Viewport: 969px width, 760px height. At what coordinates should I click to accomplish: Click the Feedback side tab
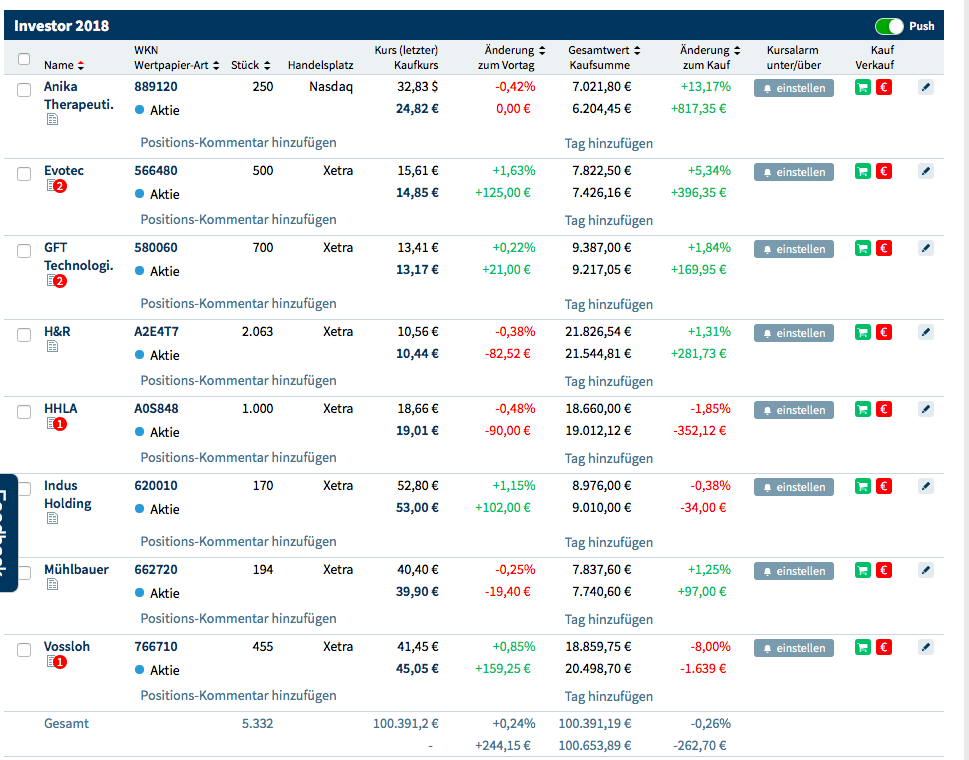(x=7, y=533)
